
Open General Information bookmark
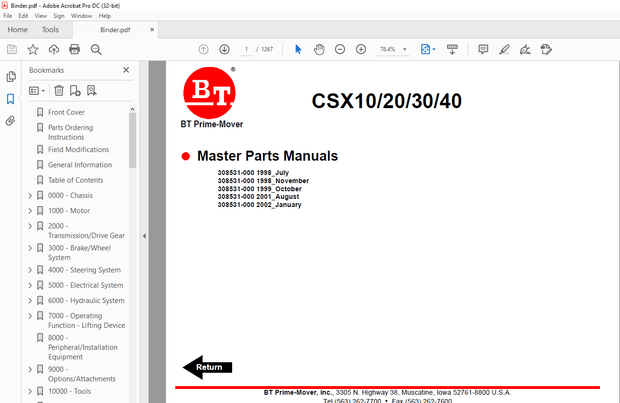coord(80,165)
